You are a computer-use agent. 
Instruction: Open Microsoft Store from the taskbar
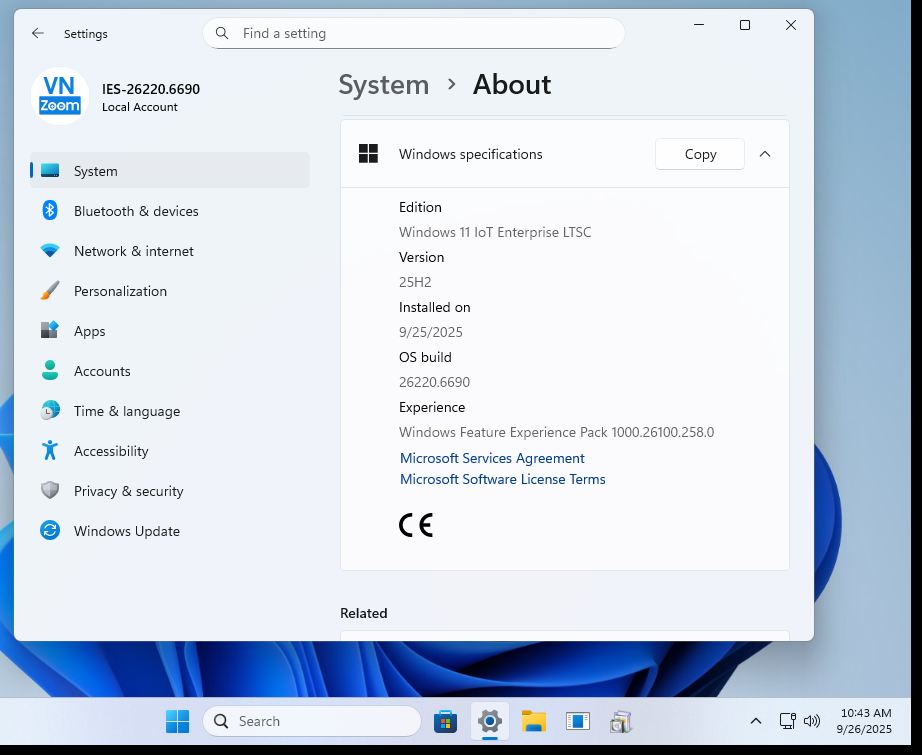click(445, 721)
